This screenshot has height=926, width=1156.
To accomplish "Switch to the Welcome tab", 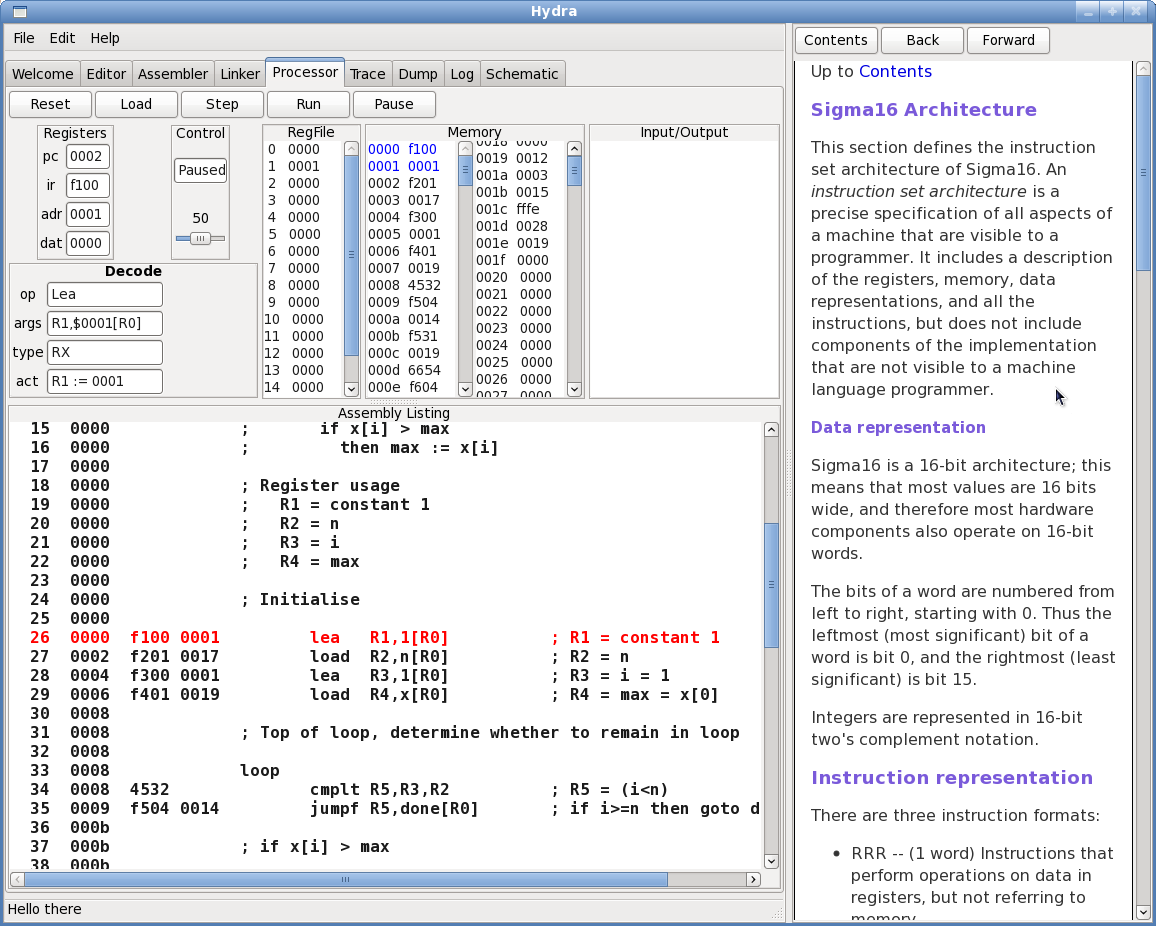I will (x=43, y=74).
